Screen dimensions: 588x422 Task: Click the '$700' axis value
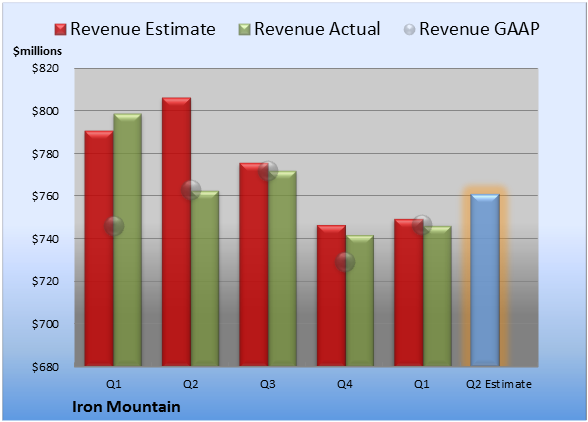coord(45,324)
